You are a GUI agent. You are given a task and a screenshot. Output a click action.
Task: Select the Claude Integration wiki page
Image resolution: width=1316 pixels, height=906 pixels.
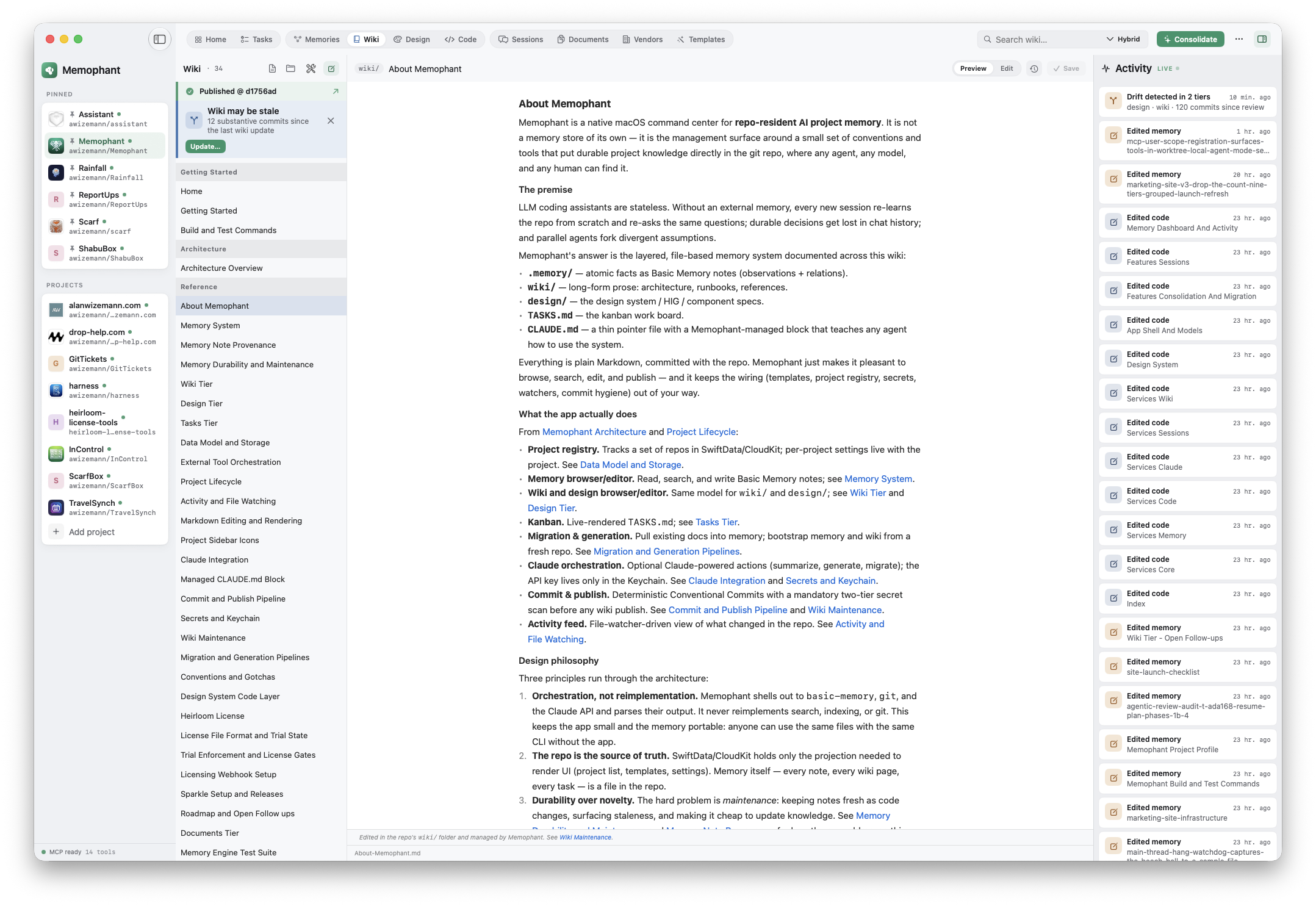(x=261, y=559)
